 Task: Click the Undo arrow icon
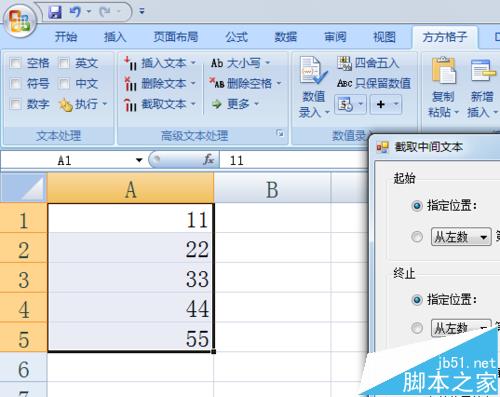pos(75,12)
